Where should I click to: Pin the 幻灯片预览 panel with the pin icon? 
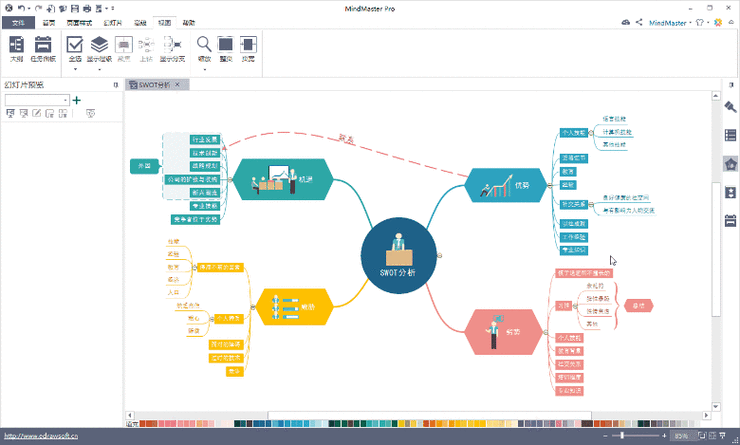116,85
